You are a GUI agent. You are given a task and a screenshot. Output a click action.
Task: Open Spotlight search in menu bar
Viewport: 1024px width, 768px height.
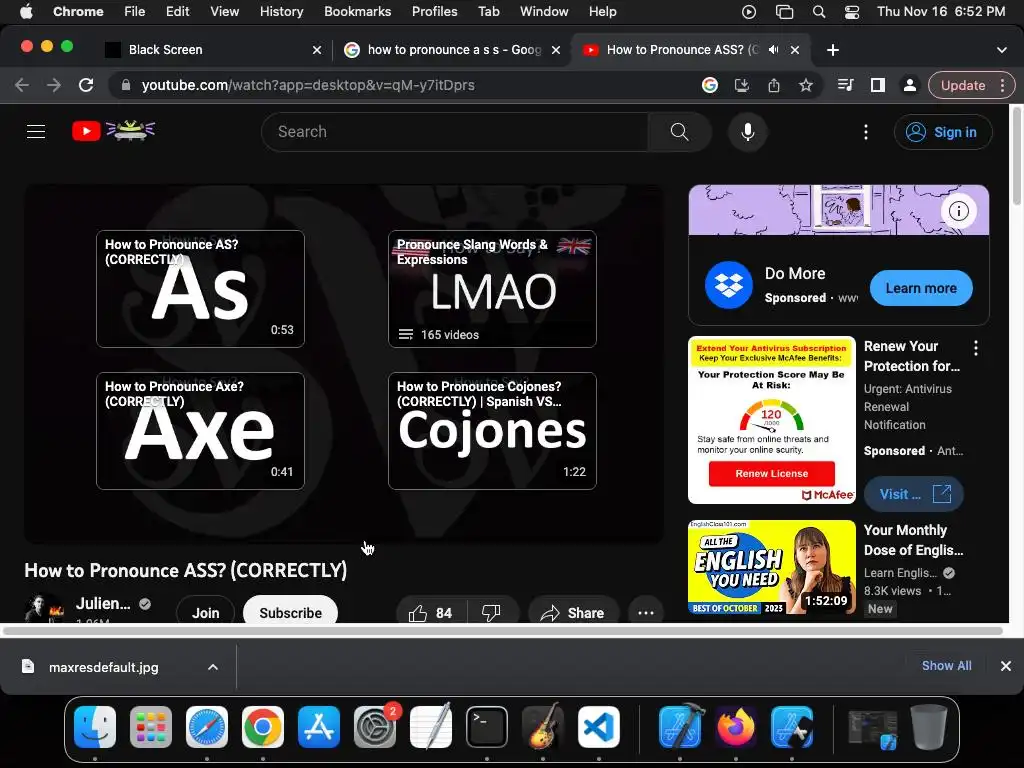point(818,12)
